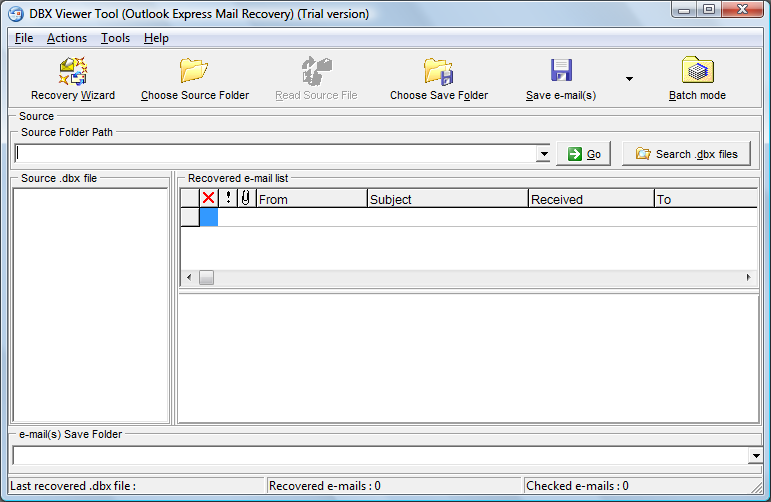The height and width of the screenshot is (502, 771).
Task: Expand the Source Folder Path dropdown
Action: [x=543, y=154]
